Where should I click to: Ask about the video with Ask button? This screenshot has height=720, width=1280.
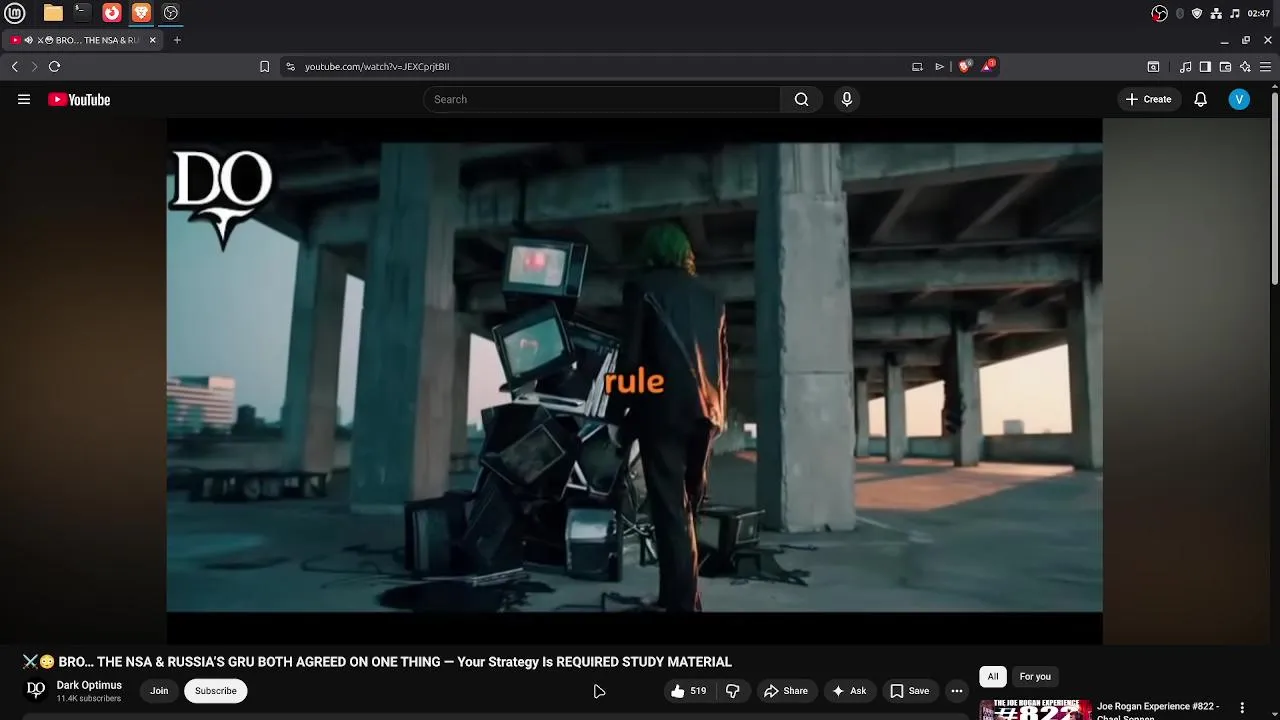pos(849,691)
